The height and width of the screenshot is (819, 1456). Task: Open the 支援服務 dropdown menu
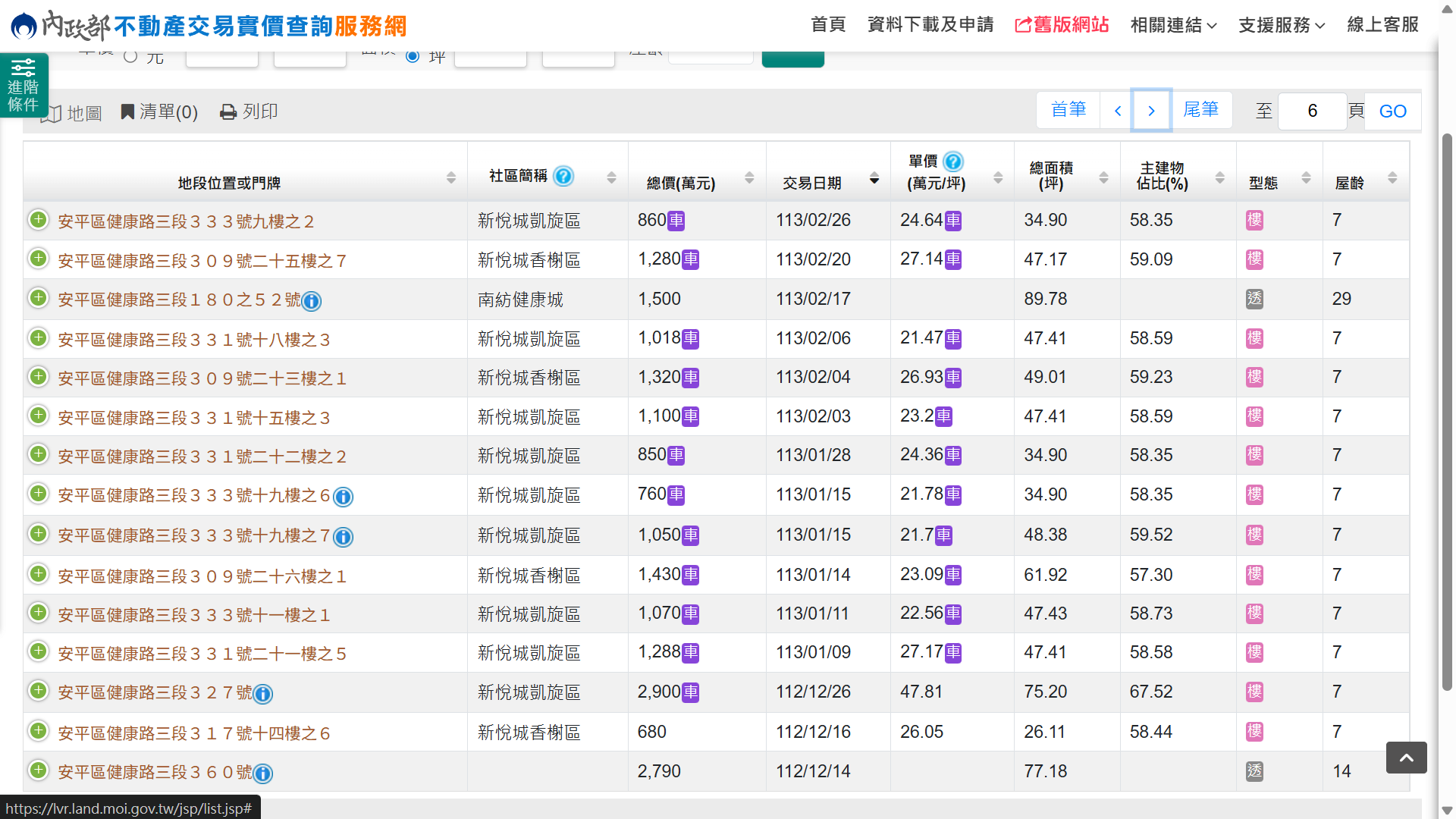tap(1281, 25)
